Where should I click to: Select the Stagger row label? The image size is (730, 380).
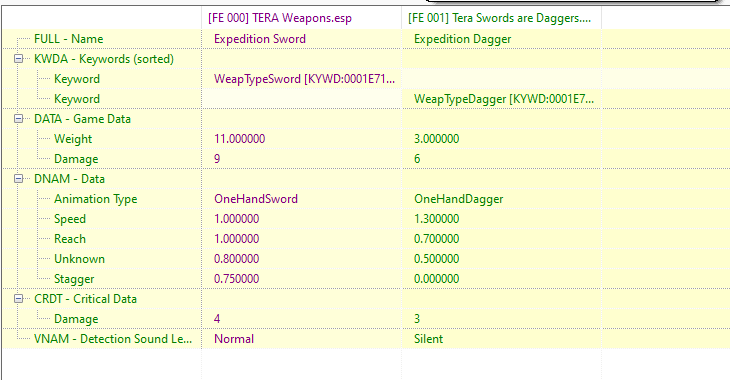(x=74, y=279)
